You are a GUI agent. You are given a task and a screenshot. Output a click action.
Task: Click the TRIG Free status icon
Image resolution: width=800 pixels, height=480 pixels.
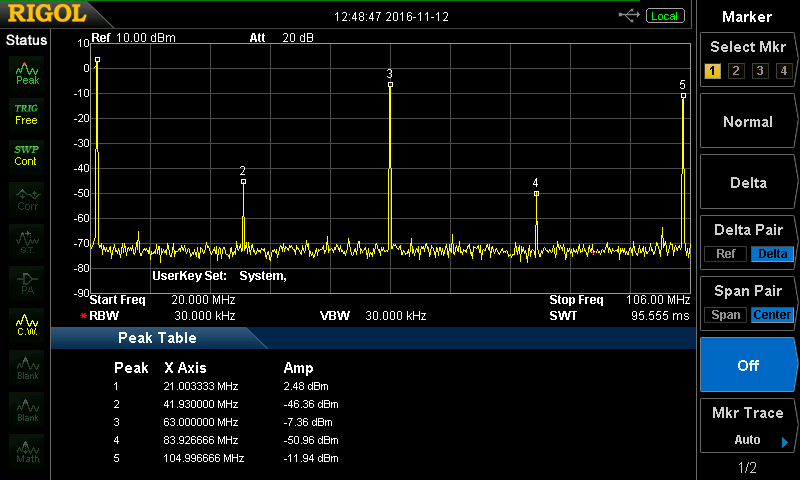(26, 113)
